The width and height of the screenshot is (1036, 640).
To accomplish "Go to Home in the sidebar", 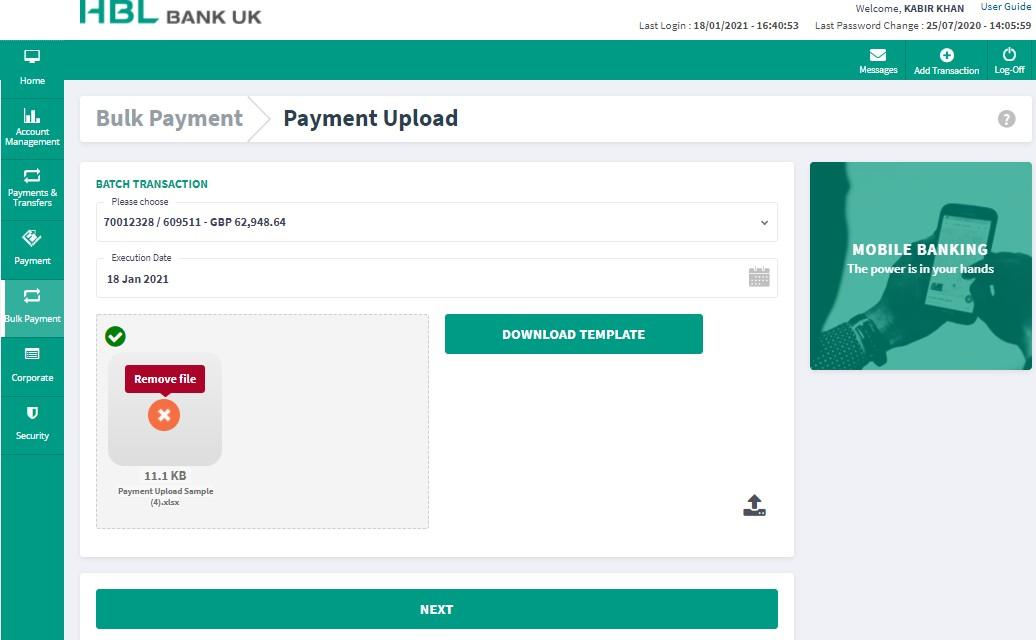I will [x=32, y=67].
